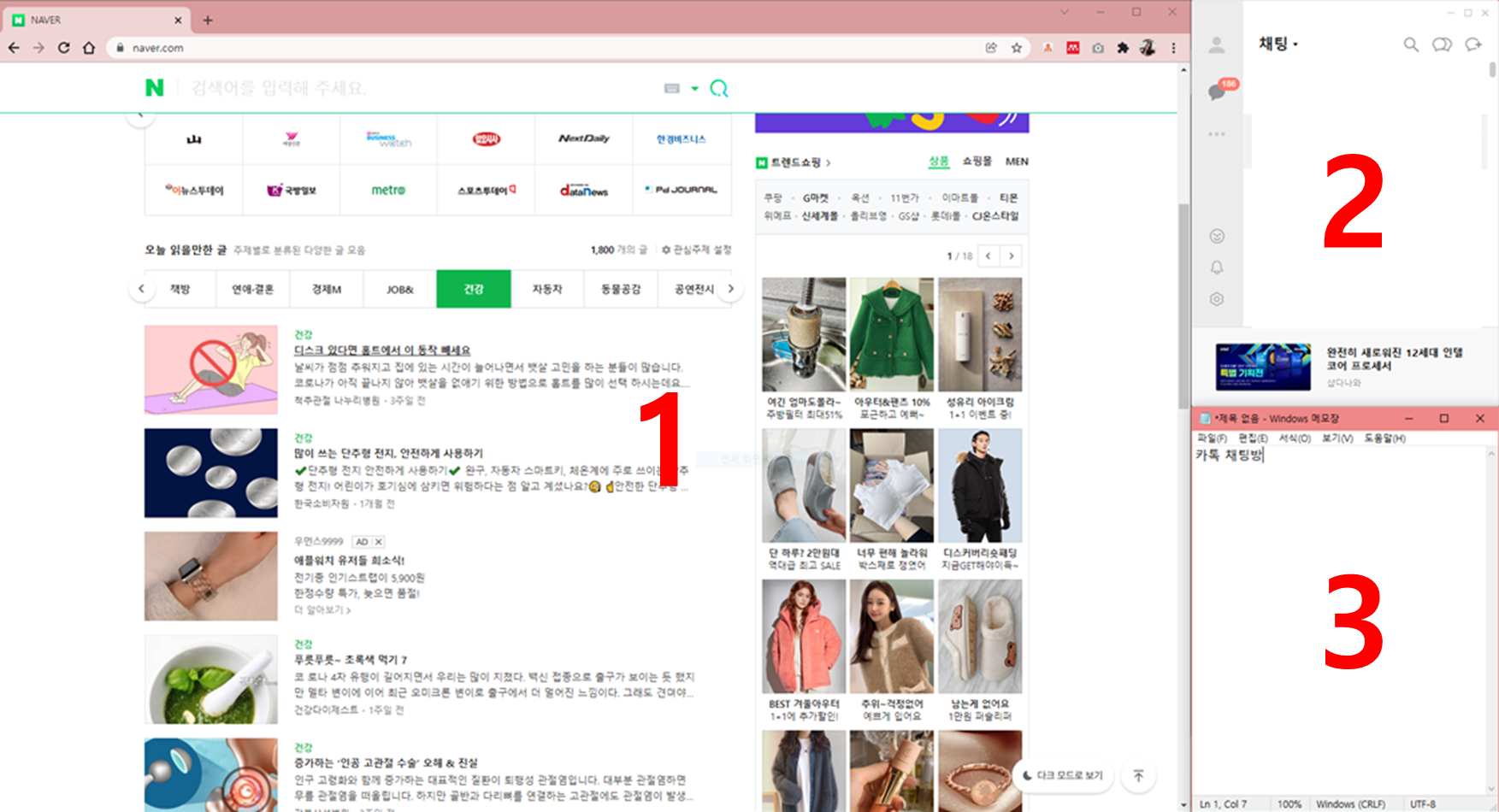Open a new Chrome tab

pos(208,20)
